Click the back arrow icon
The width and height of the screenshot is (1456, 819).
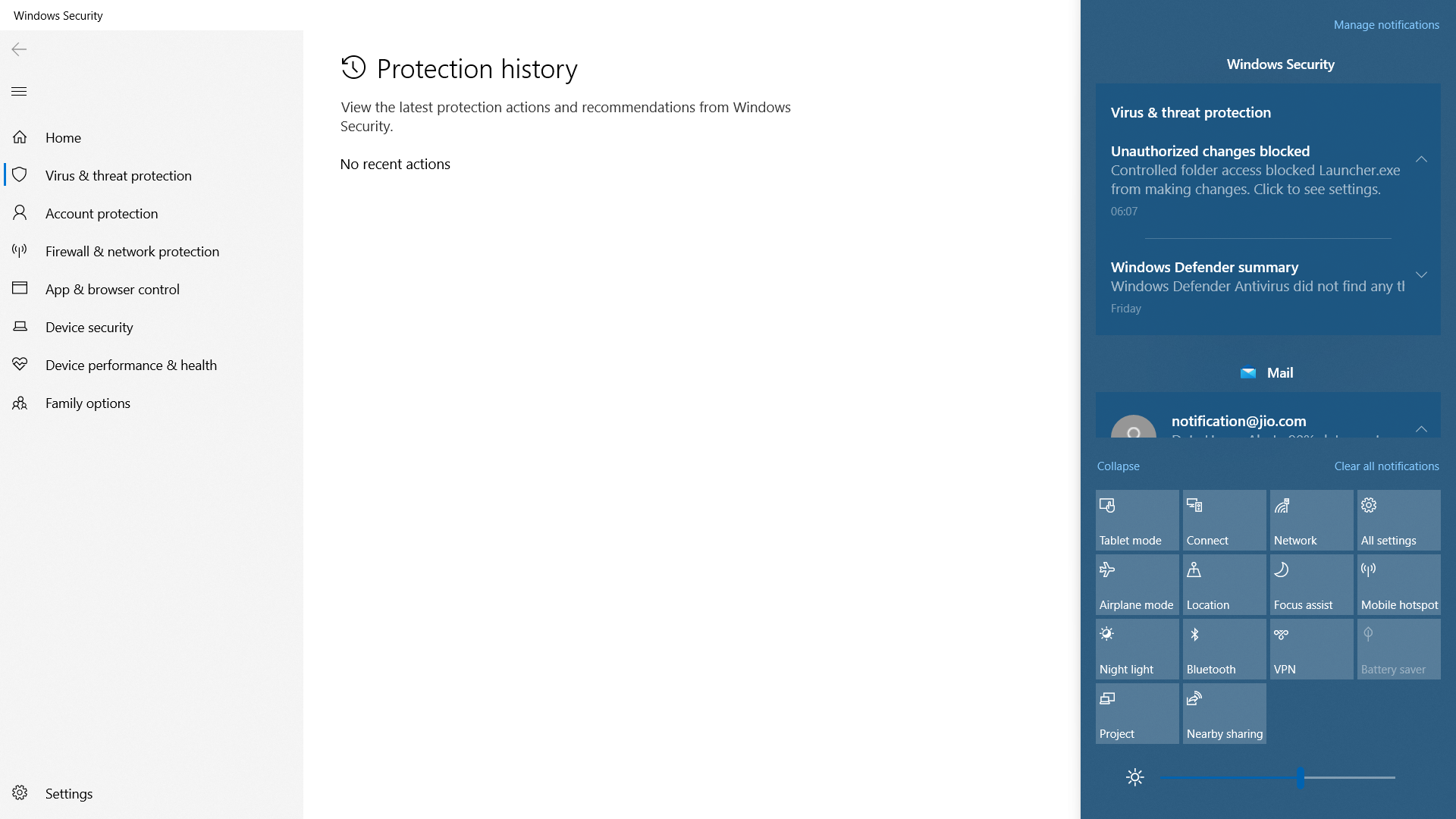point(19,49)
